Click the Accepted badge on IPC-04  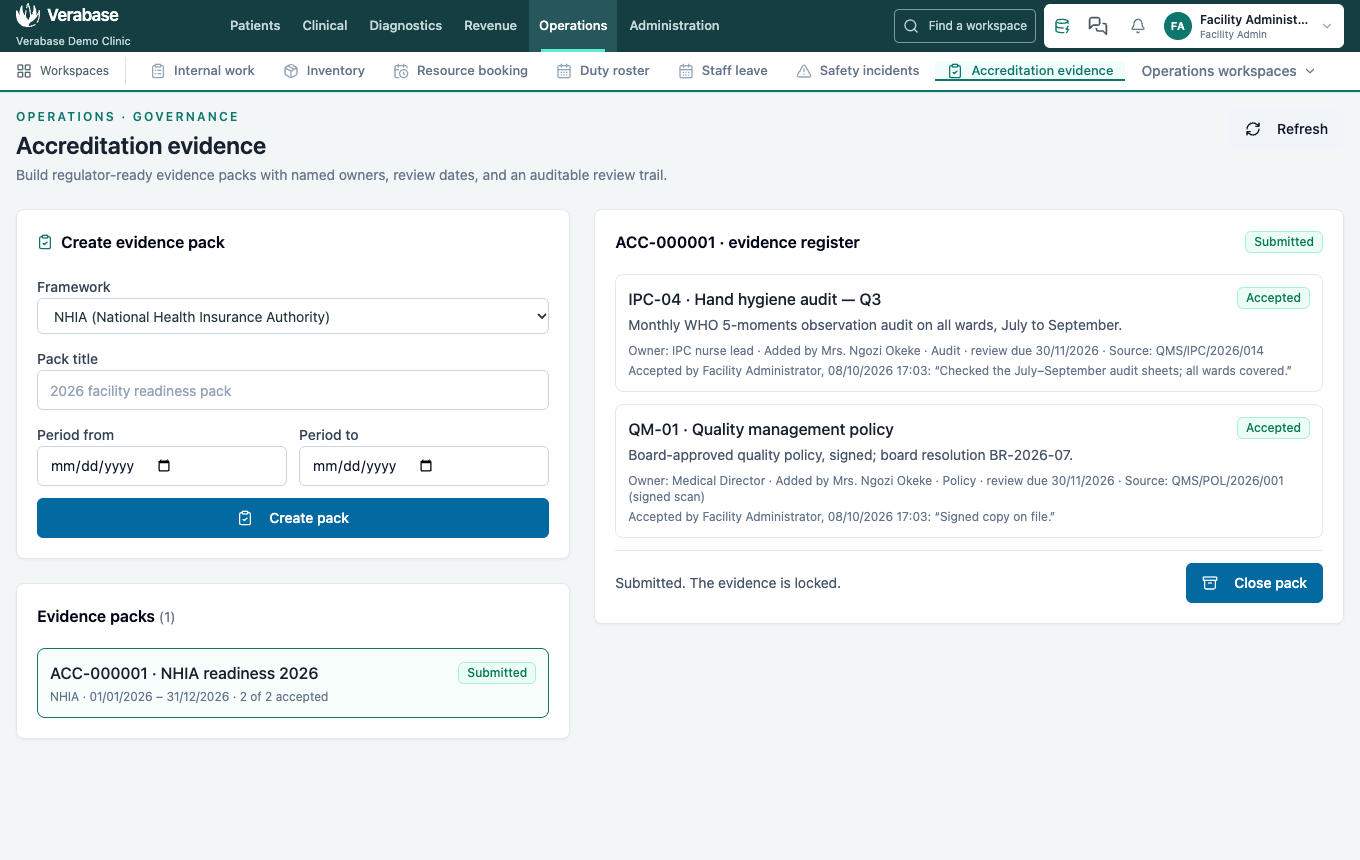(1273, 298)
